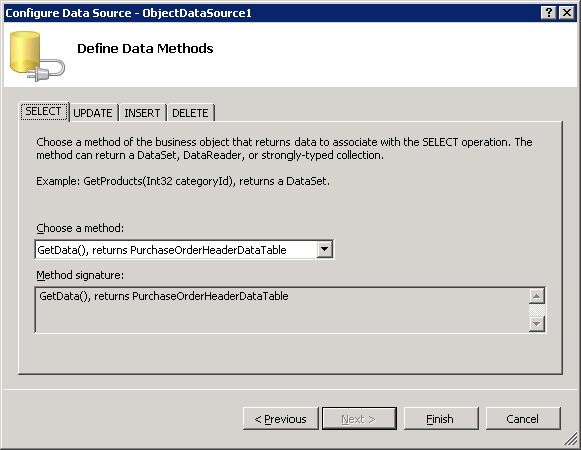This screenshot has height=450, width=581.
Task: Click the Method signature scrollbar down arrow
Action: pyautogui.click(x=537, y=324)
